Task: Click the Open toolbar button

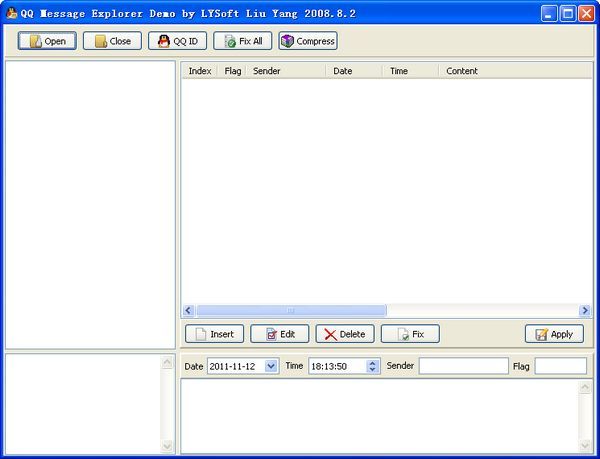Action: [x=47, y=41]
